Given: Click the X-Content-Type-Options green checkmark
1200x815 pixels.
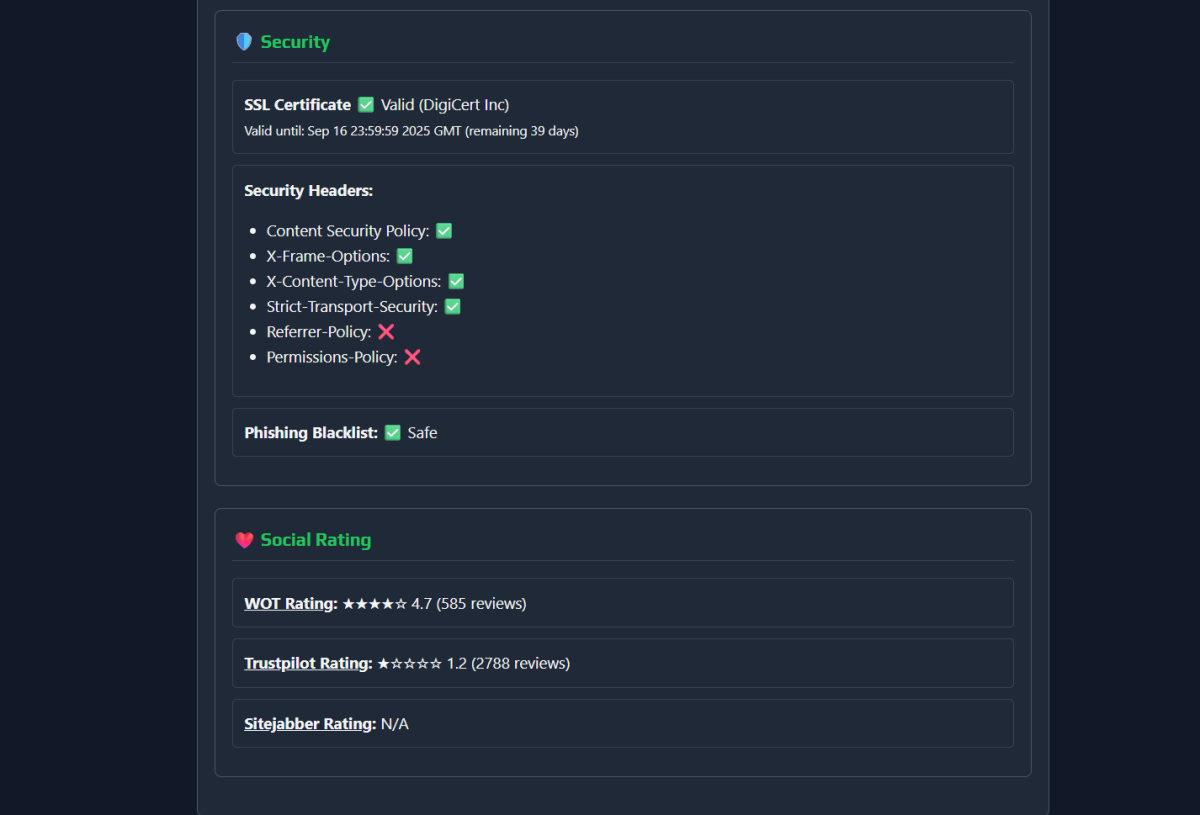Looking at the screenshot, I should tap(456, 282).
